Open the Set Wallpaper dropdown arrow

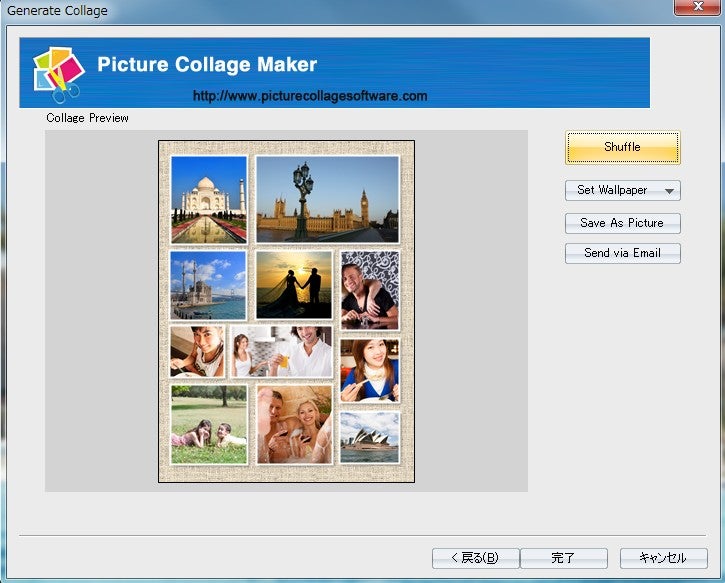669,190
